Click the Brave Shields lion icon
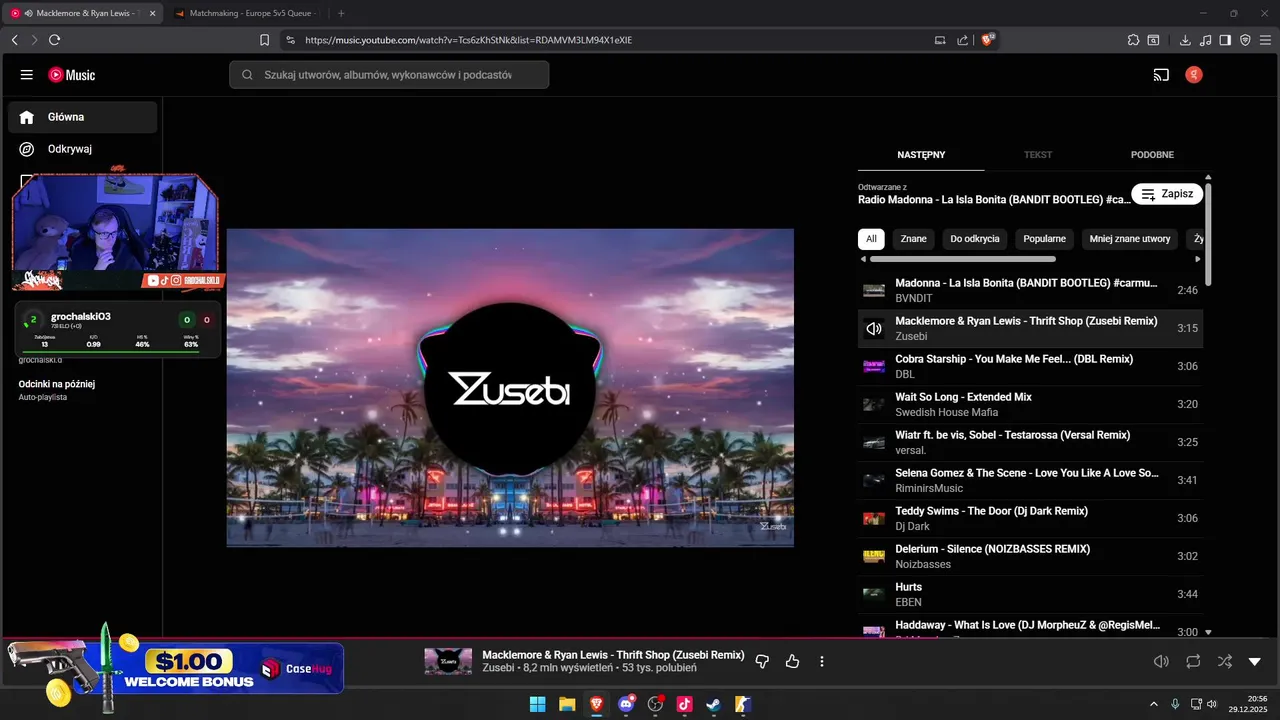Screen dimensions: 1280x720 click(988, 40)
